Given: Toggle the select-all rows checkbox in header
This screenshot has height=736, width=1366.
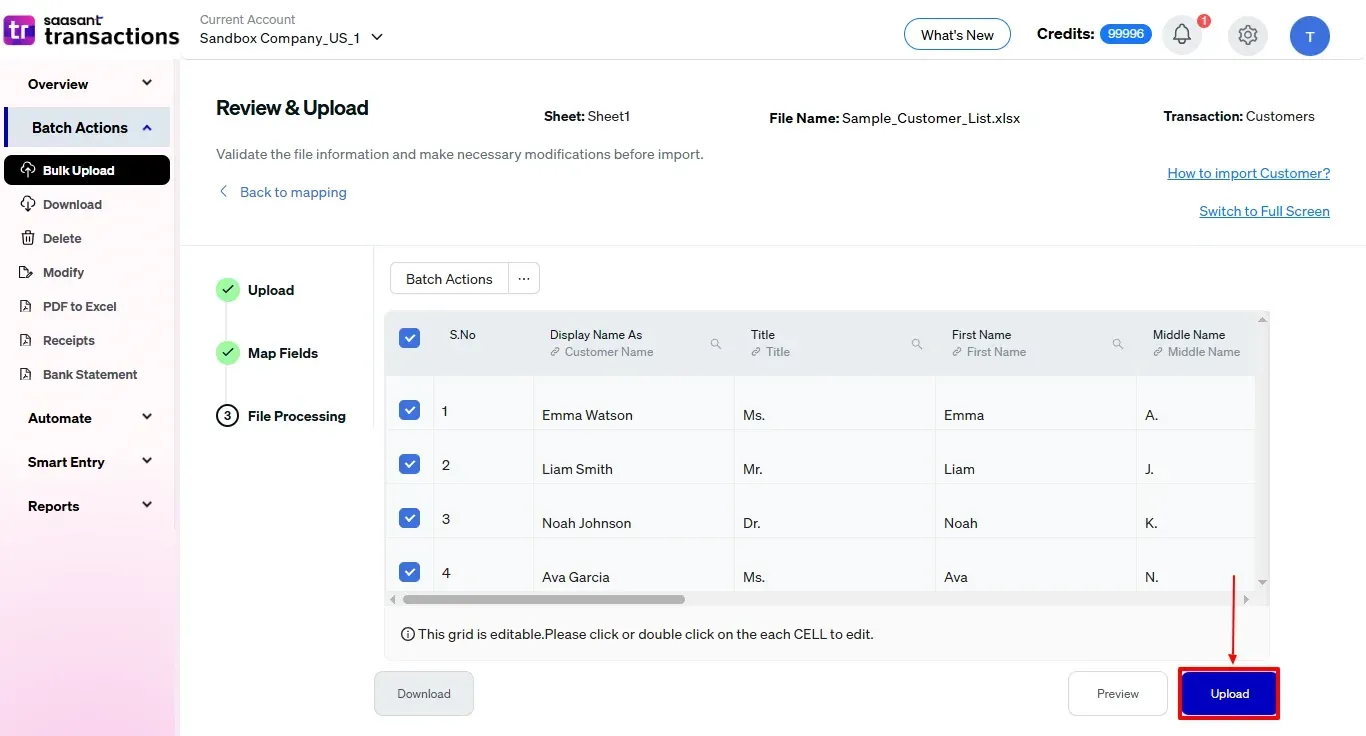Looking at the screenshot, I should pyautogui.click(x=409, y=338).
